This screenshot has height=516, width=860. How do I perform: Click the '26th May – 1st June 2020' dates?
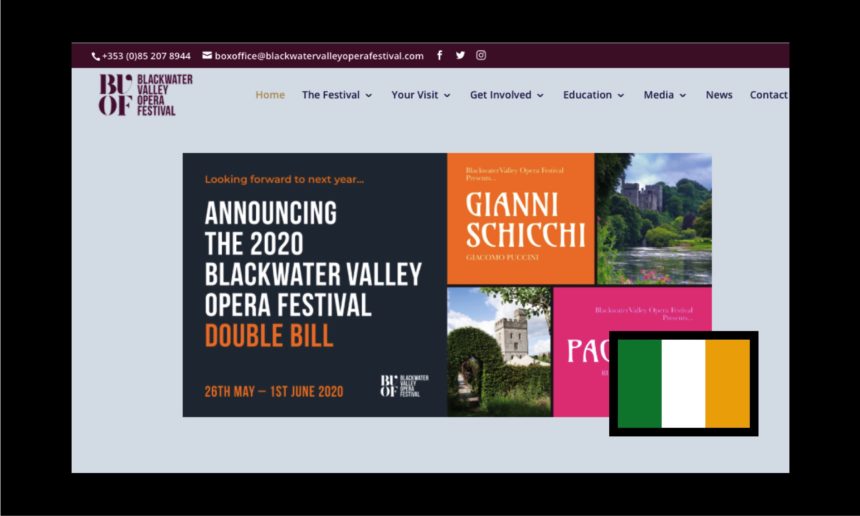[274, 392]
